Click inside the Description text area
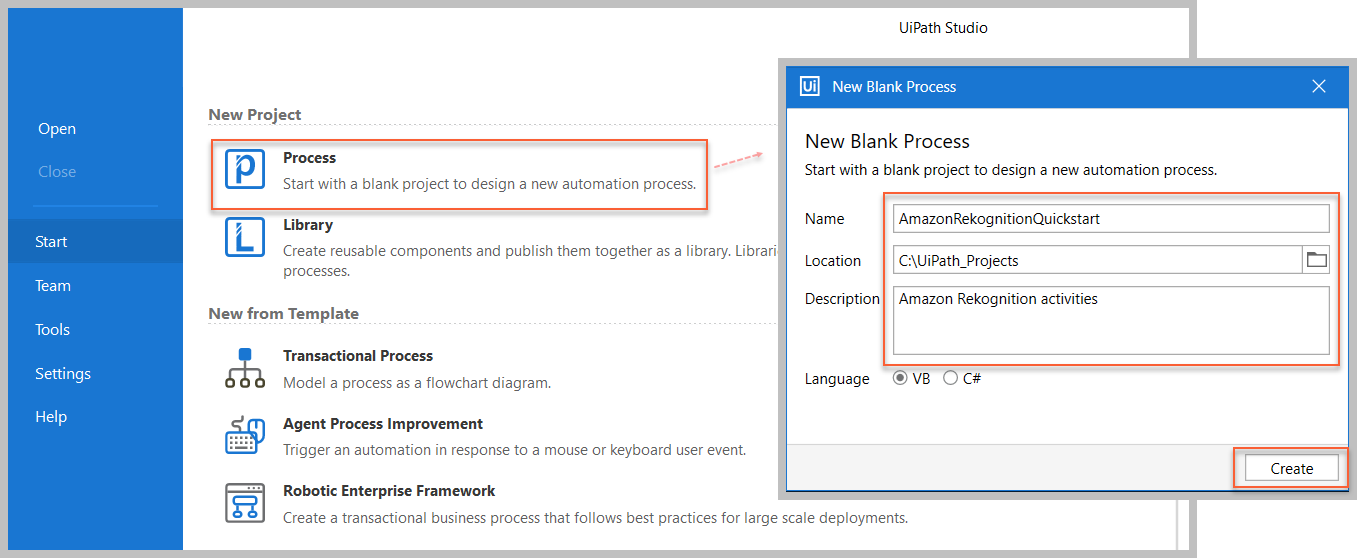This screenshot has height=558, width=1357. (x=1111, y=320)
